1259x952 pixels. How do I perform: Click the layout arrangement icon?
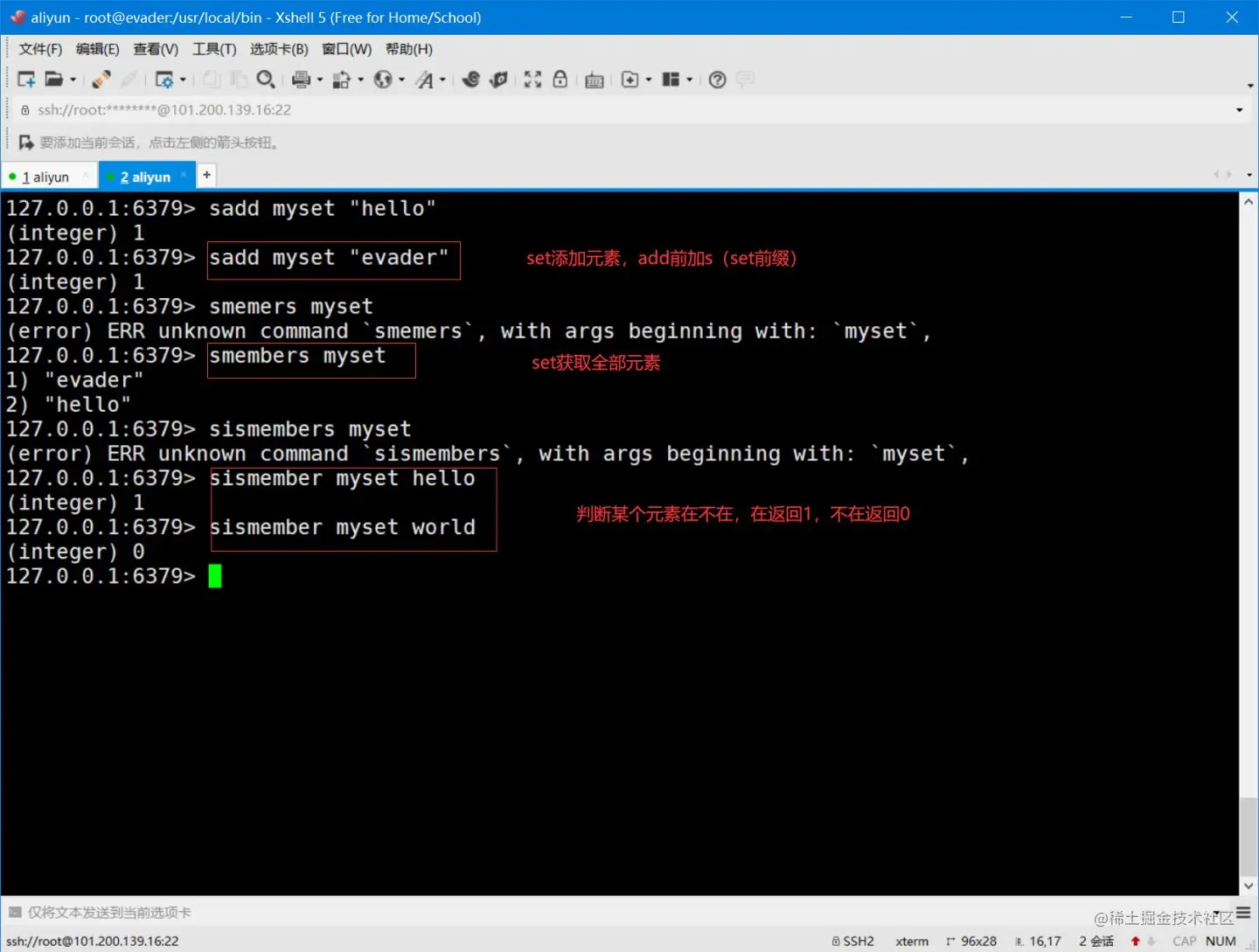click(671, 80)
